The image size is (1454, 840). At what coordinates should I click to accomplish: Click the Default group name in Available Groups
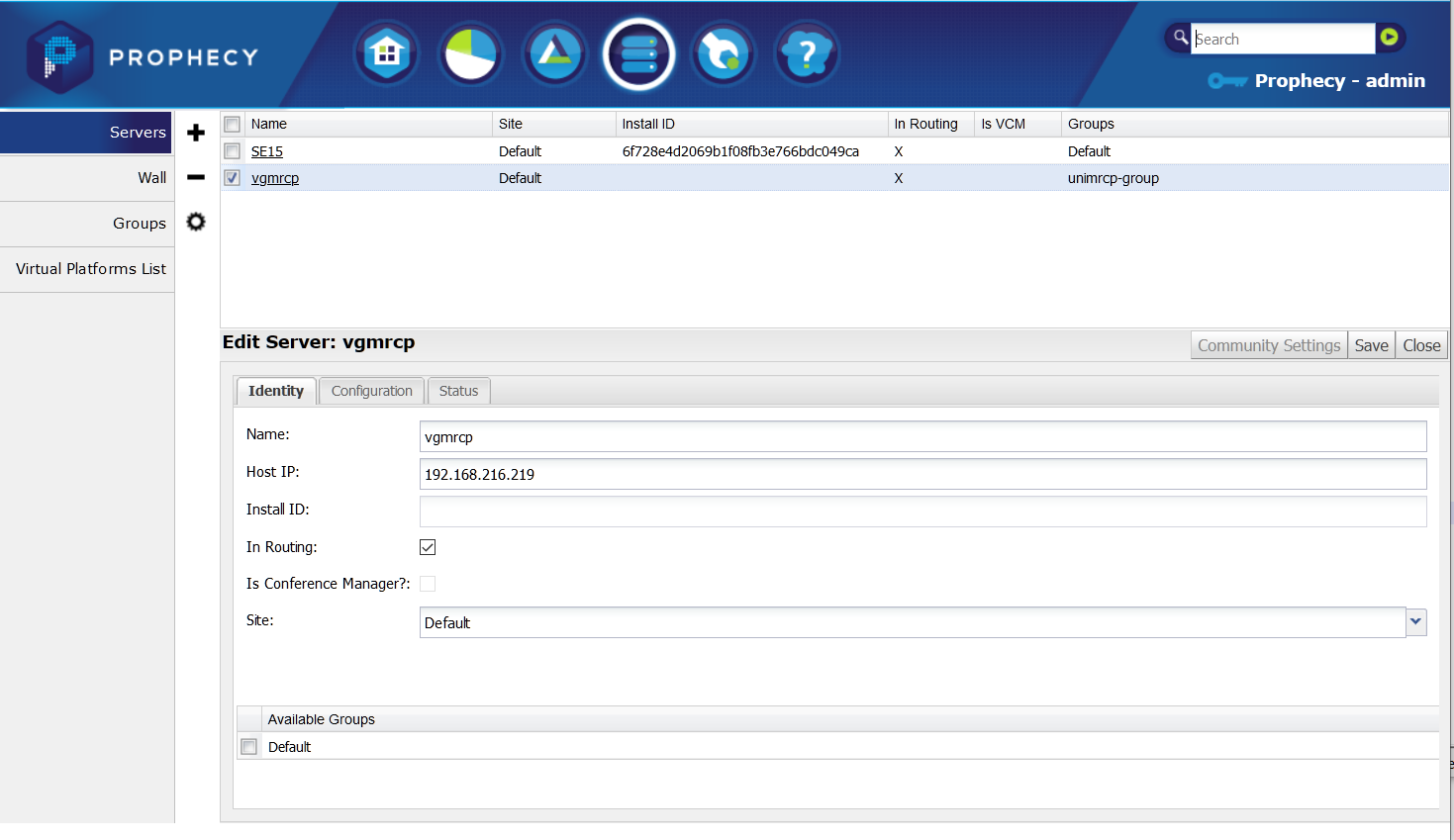point(289,747)
